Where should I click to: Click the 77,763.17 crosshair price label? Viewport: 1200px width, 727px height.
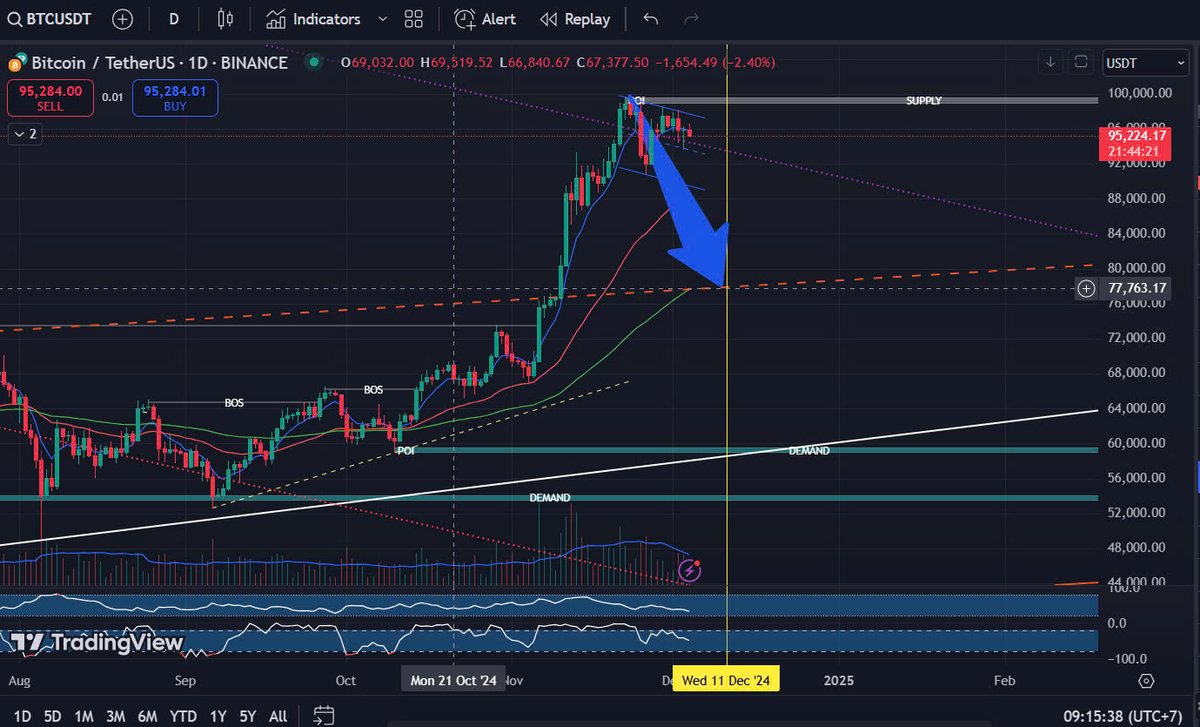coord(1137,289)
